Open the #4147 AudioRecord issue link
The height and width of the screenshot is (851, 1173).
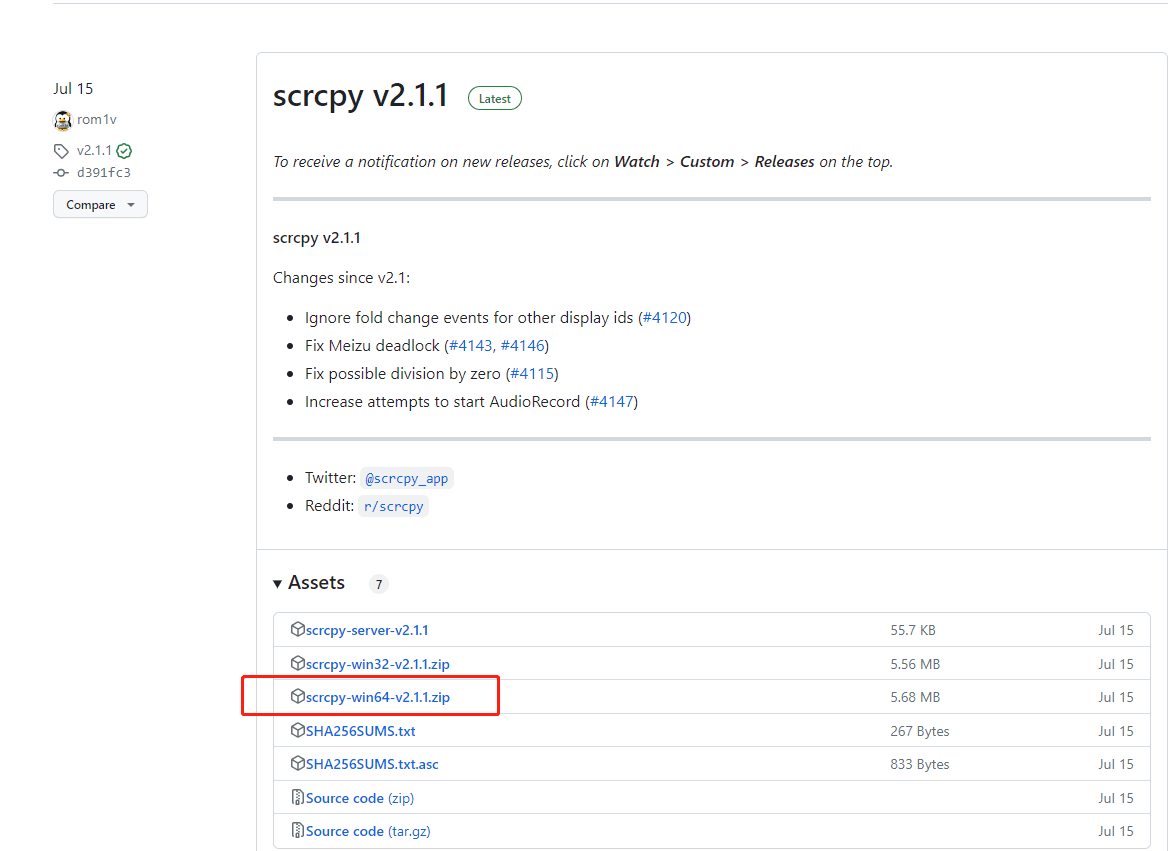click(x=611, y=402)
